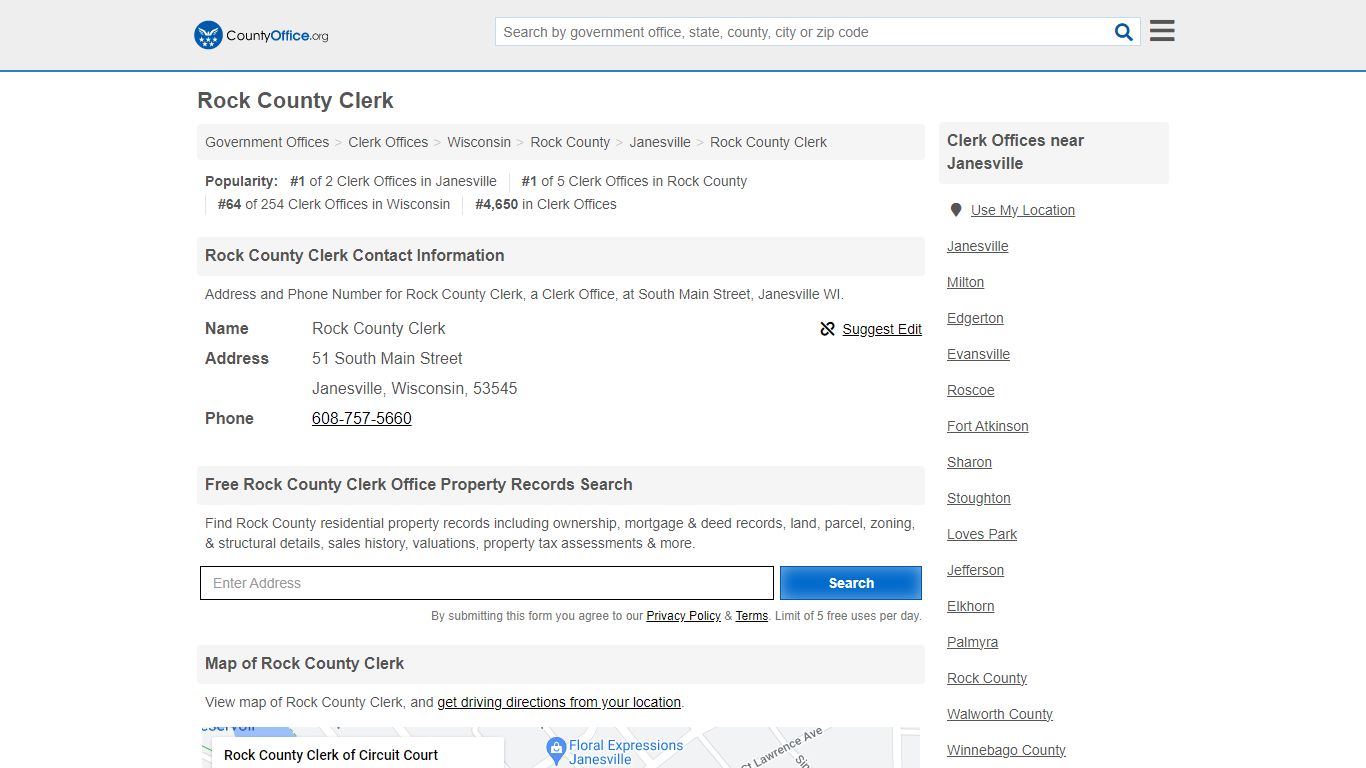Image resolution: width=1366 pixels, height=768 pixels.
Task: Click Suggest Edit link
Action: pos(882,329)
